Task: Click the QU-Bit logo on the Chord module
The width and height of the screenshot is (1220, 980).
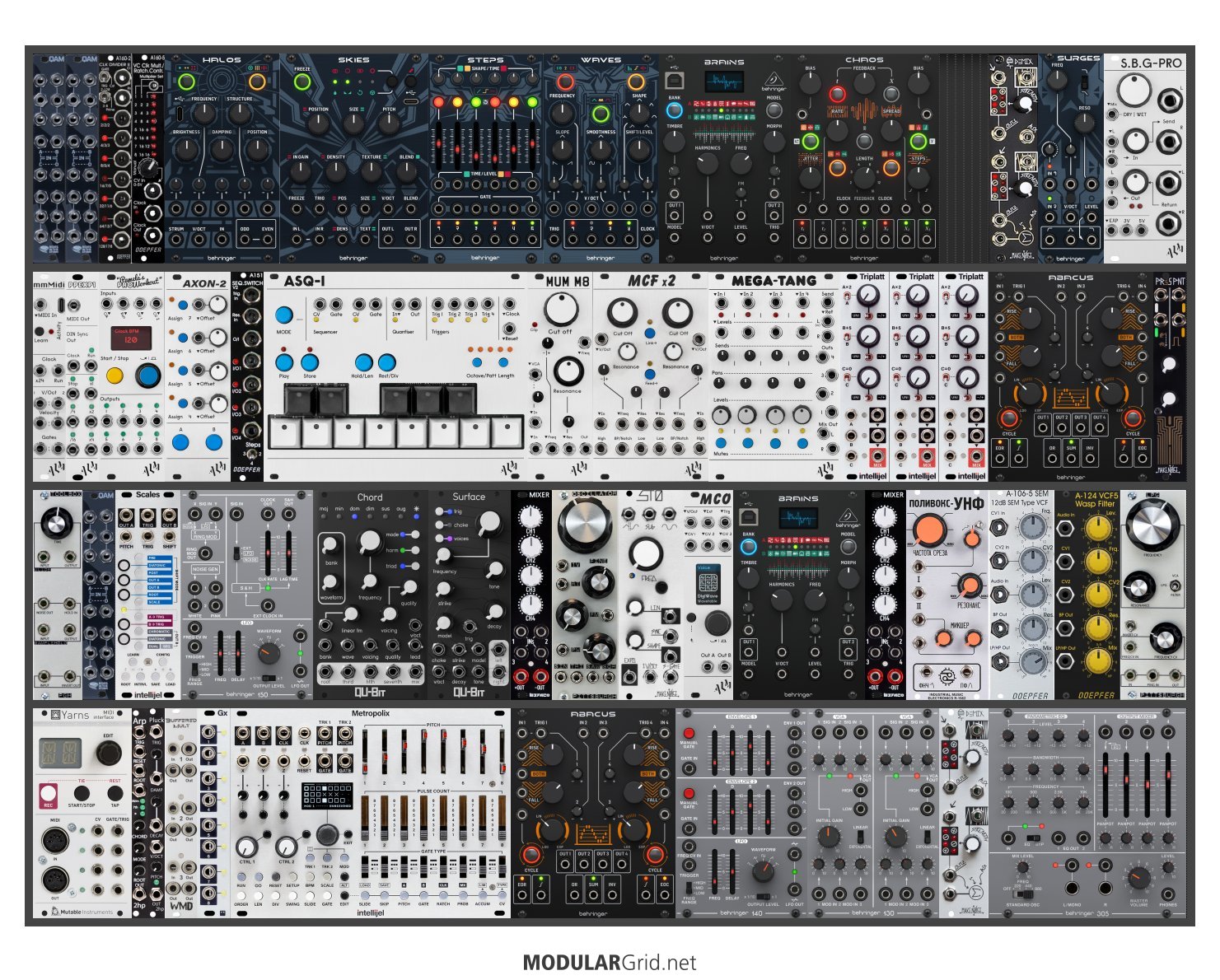Action: tap(370, 693)
